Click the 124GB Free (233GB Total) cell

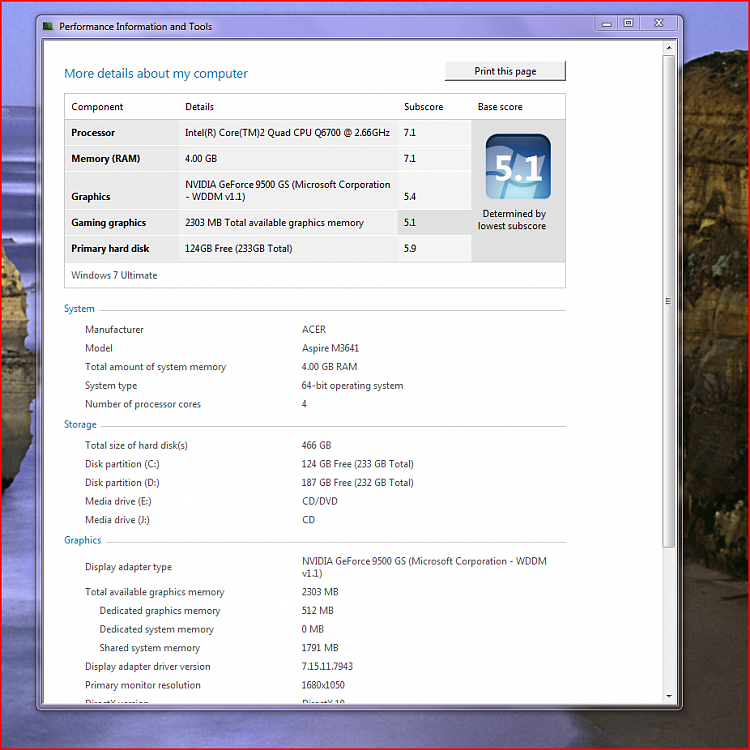[x=238, y=248]
